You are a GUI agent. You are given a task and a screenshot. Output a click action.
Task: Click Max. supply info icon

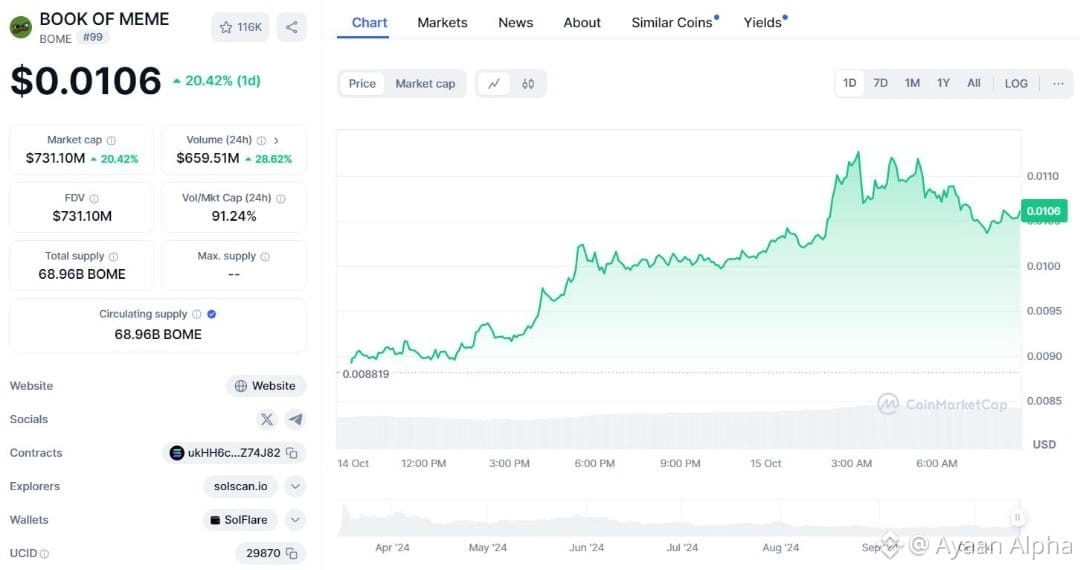pyautogui.click(x=265, y=256)
